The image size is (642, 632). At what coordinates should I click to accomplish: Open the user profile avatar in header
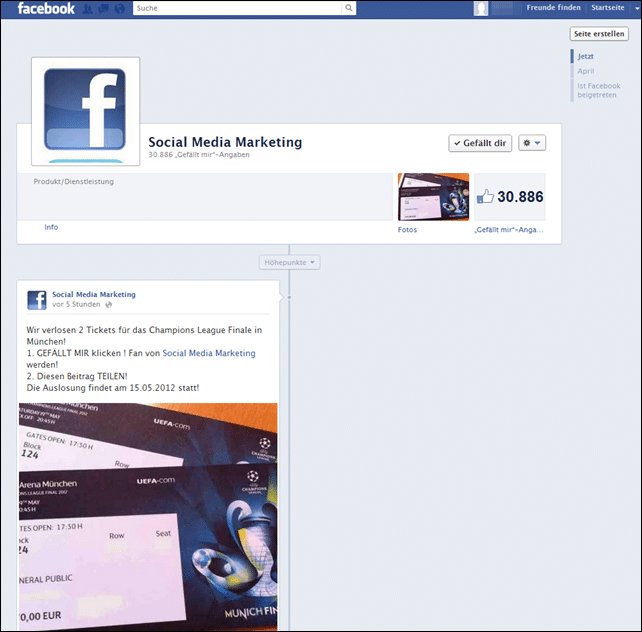click(481, 8)
